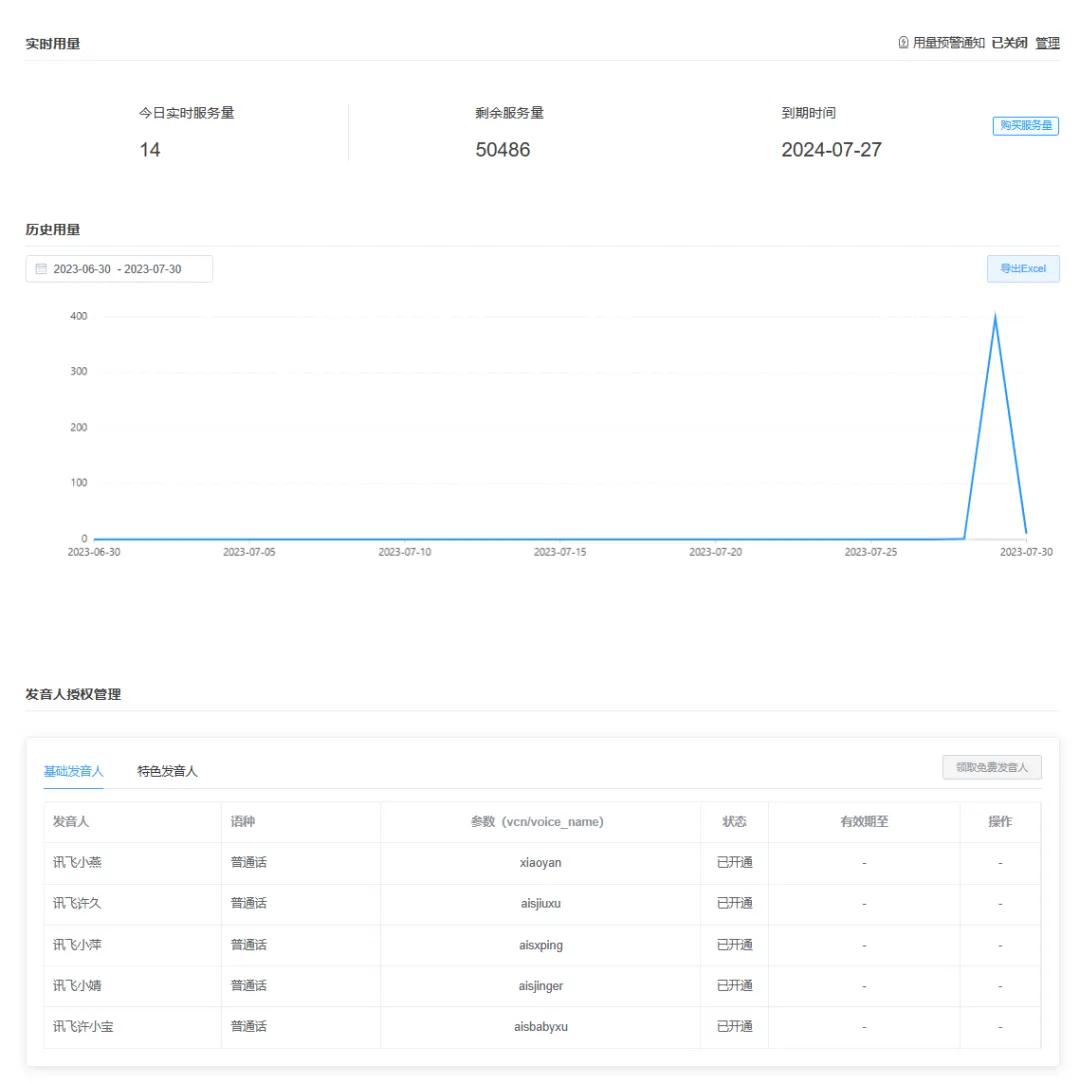The image size is (1080, 1084).
Task: Click the 历史用量 section heading
Action: pyautogui.click(x=53, y=230)
